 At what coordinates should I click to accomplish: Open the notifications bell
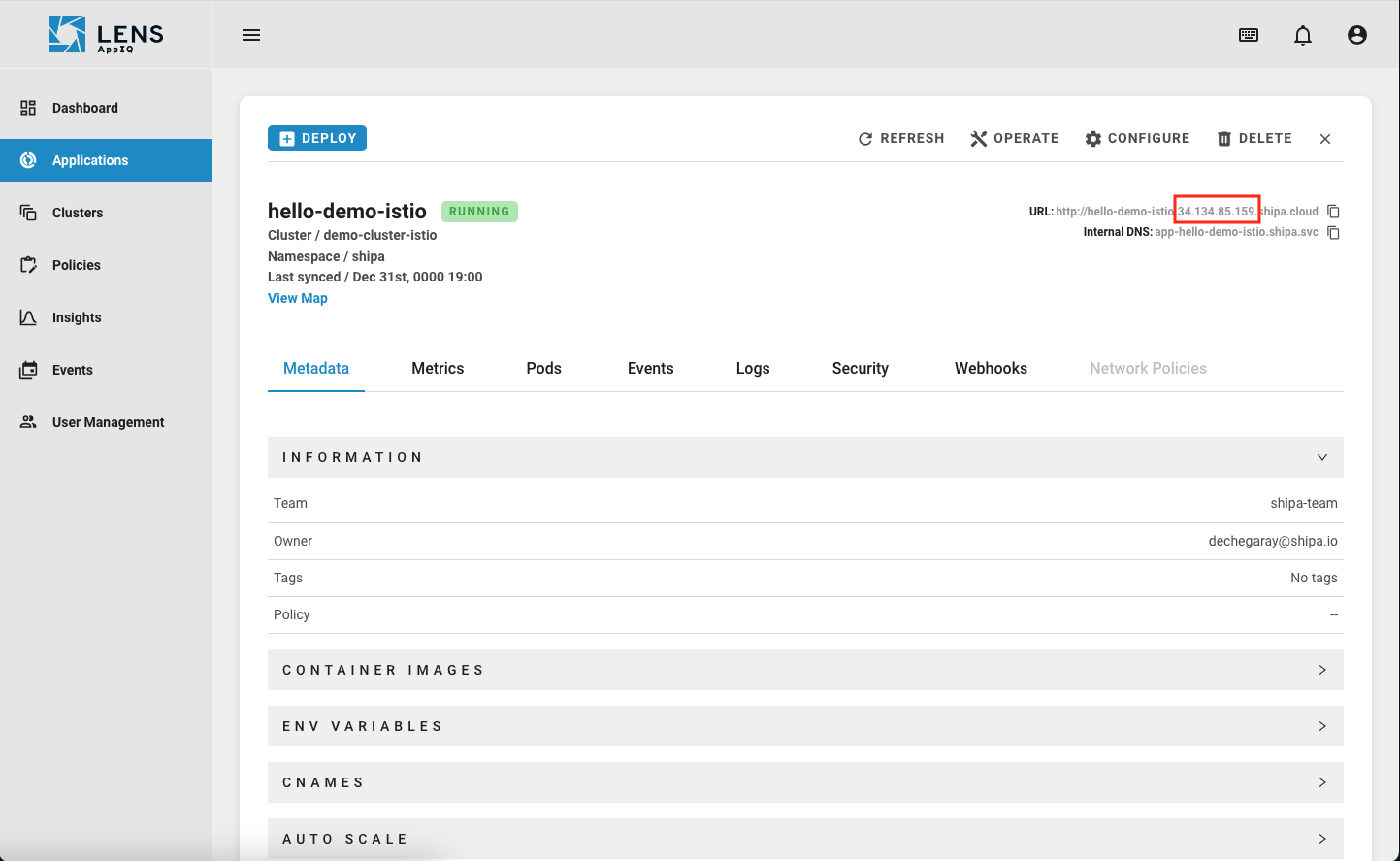(x=1303, y=35)
